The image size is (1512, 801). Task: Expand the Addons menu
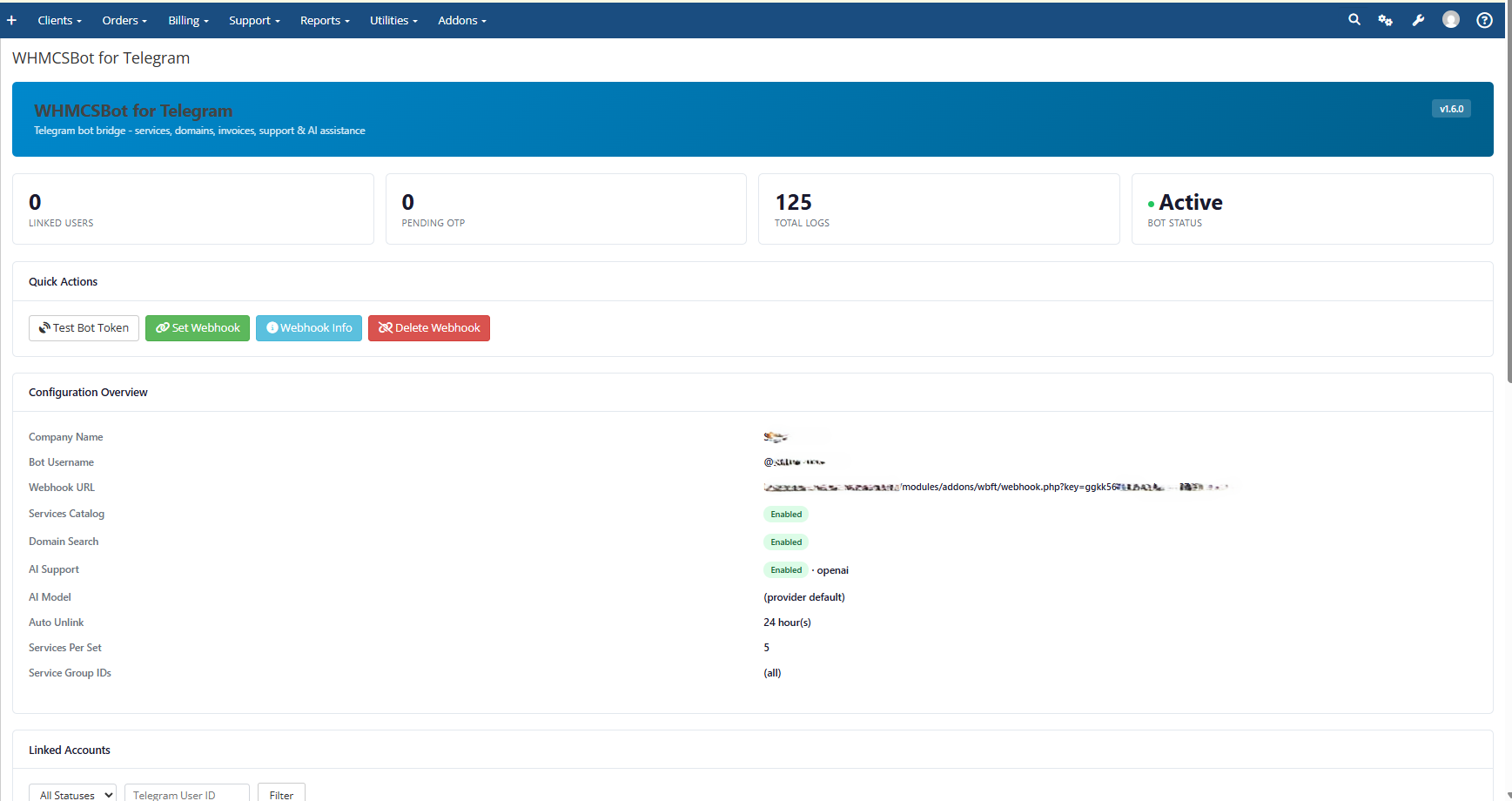click(x=462, y=20)
